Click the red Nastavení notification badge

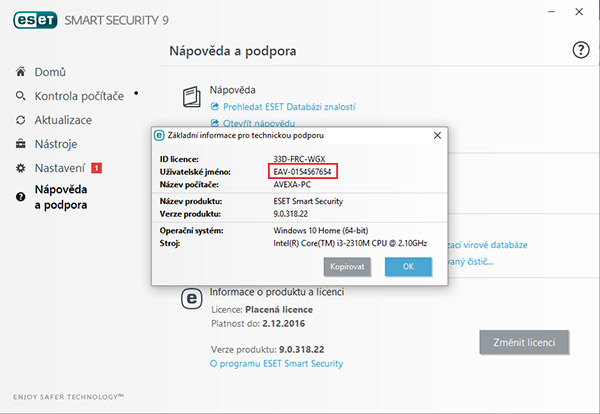click(x=96, y=168)
